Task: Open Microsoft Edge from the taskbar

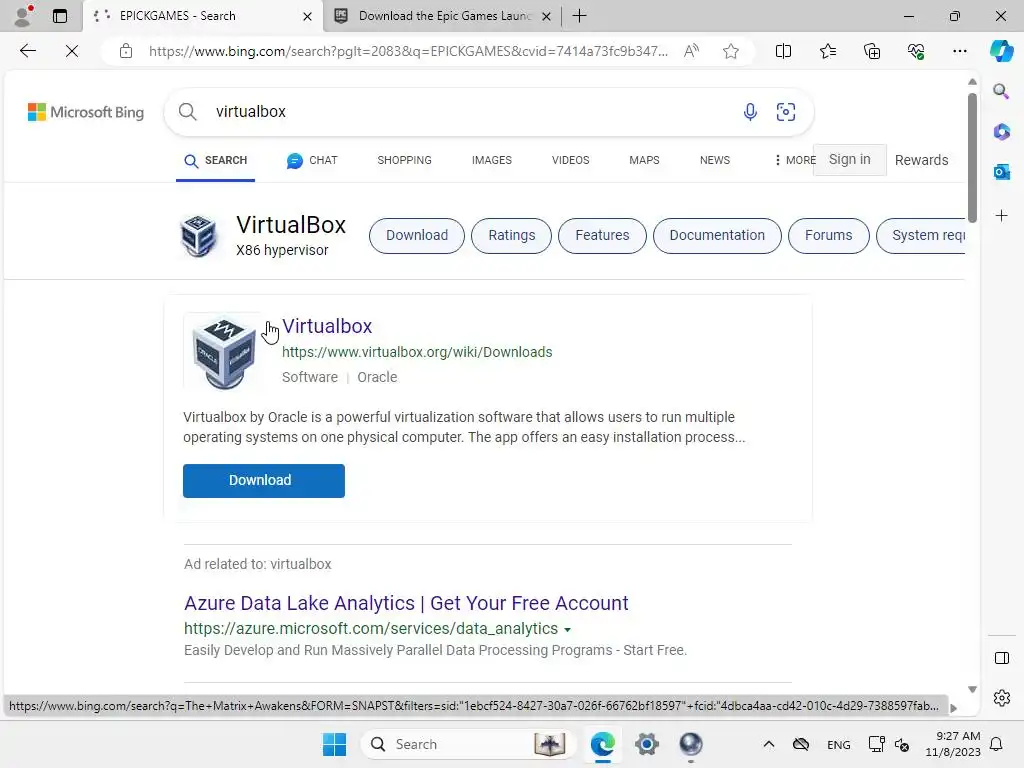Action: [x=602, y=744]
